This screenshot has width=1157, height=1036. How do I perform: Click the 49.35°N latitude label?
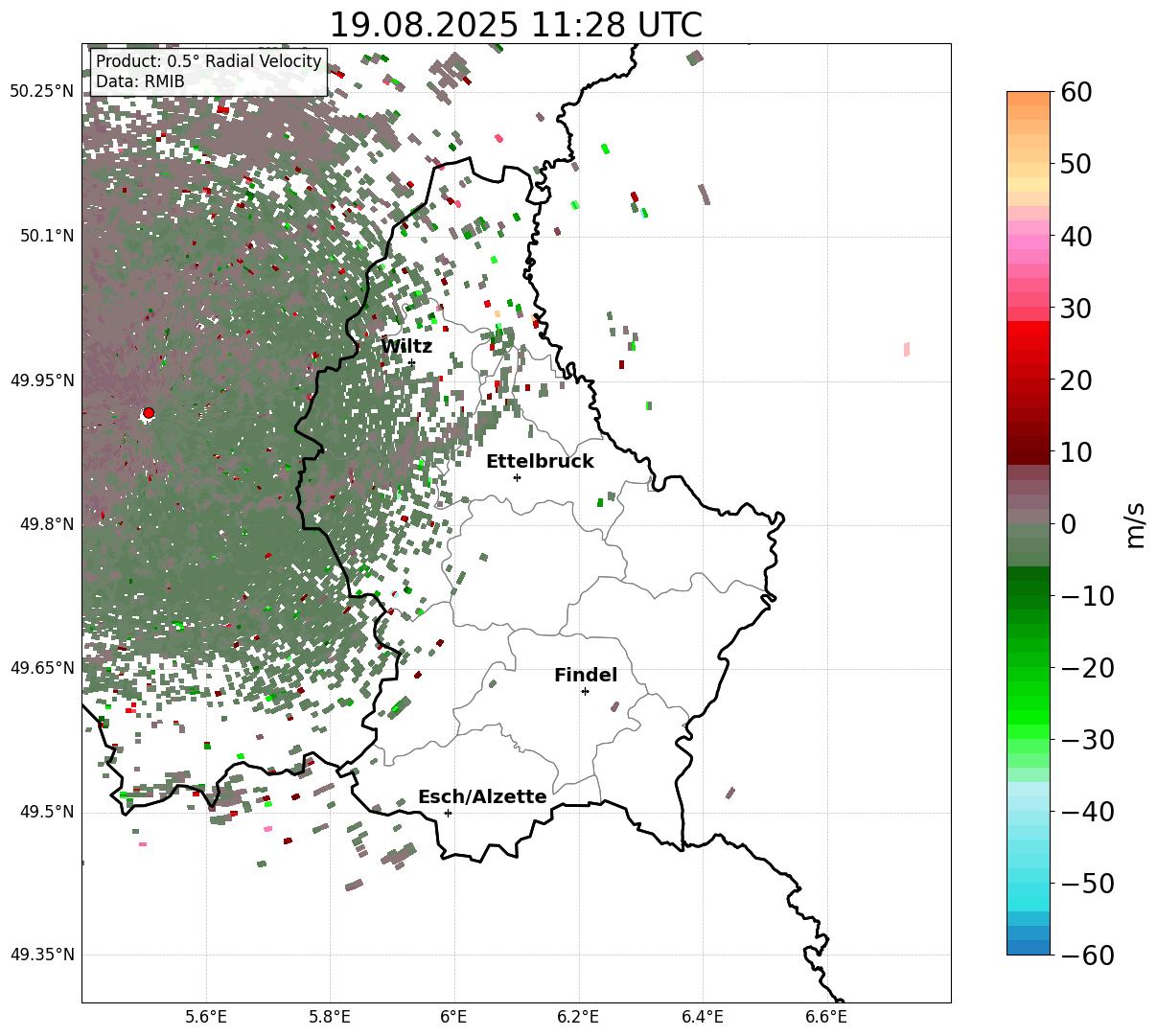point(42,955)
